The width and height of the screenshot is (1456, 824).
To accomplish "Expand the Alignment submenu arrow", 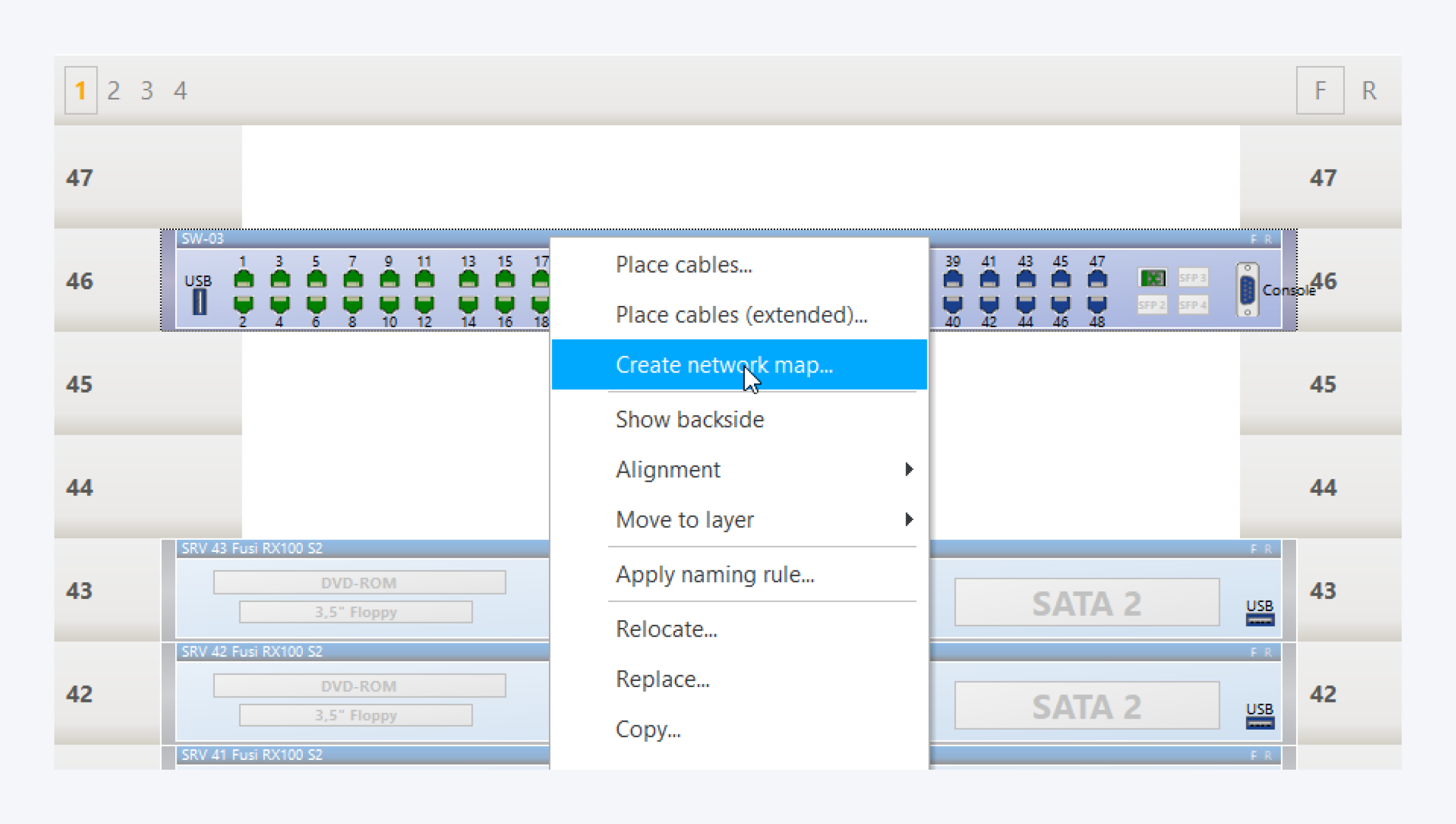I will point(908,469).
